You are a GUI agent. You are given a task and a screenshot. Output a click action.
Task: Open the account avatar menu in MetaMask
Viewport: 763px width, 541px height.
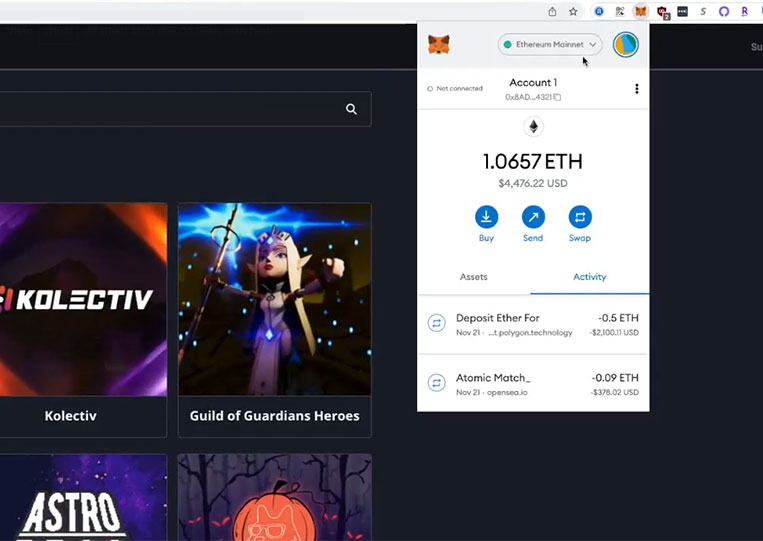(625, 44)
